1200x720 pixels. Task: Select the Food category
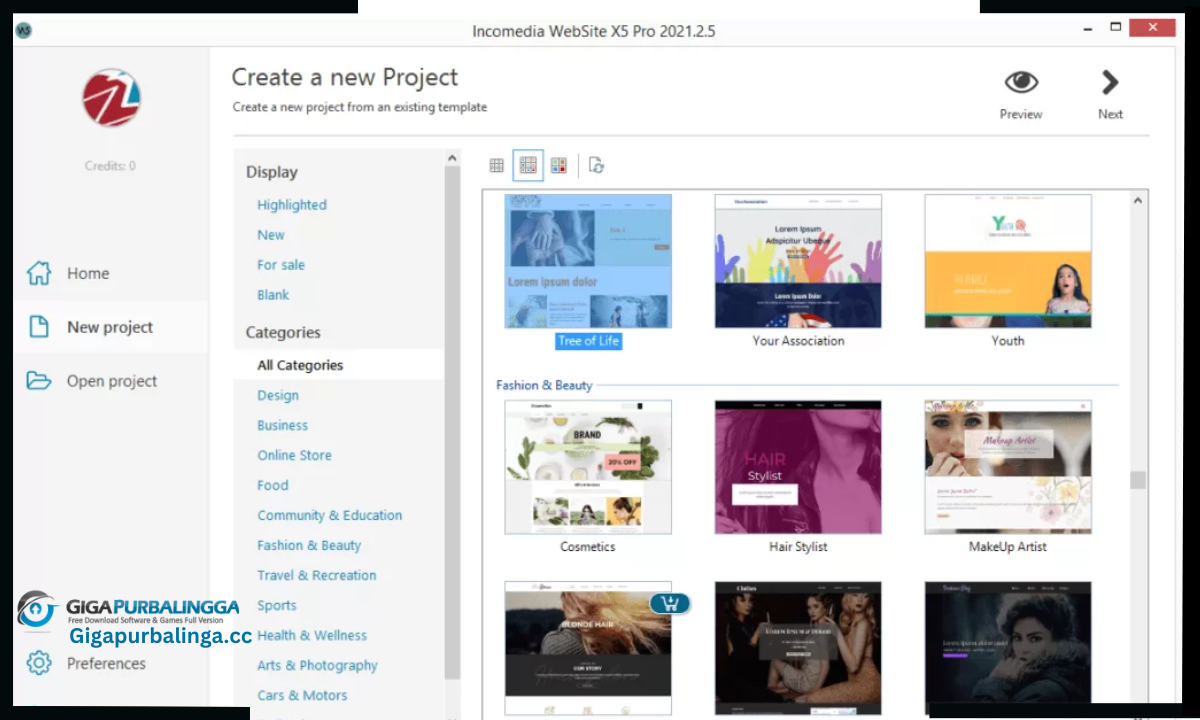pos(273,485)
